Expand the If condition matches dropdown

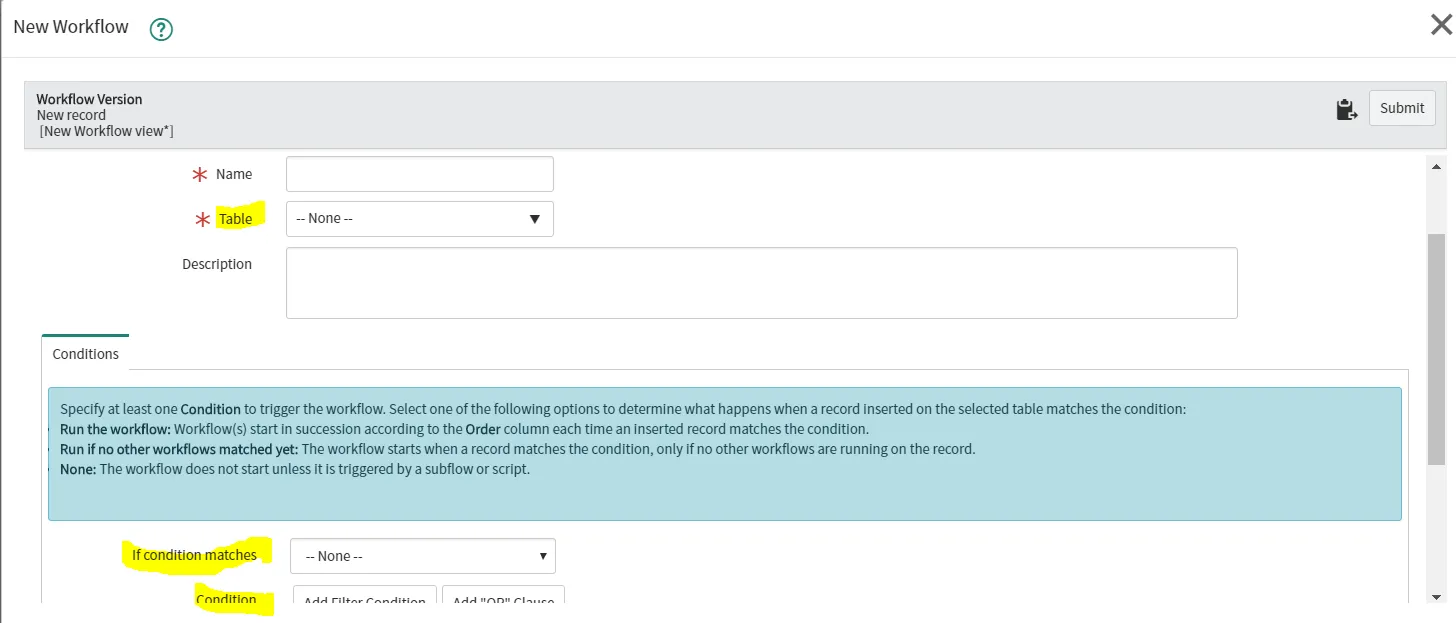tap(422, 556)
